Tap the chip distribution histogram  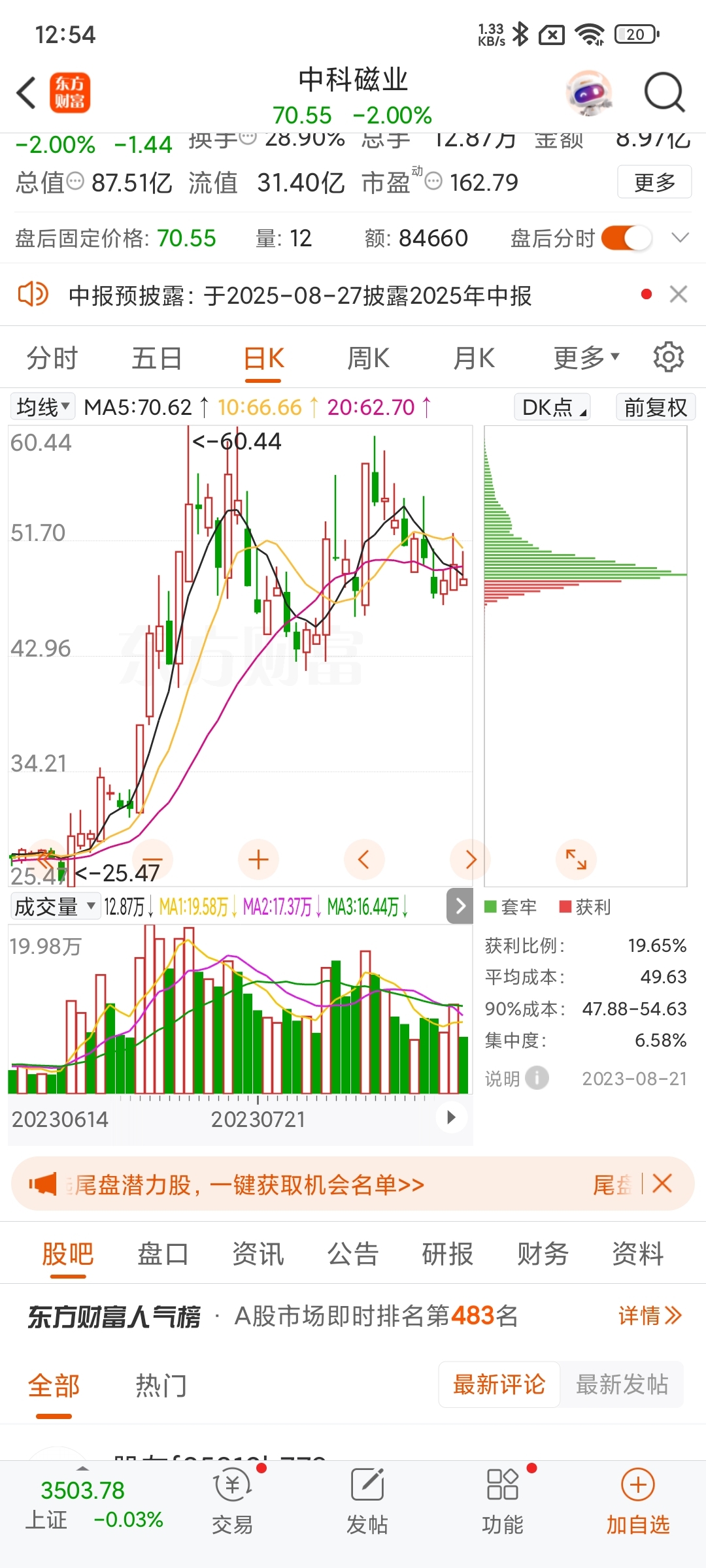(586, 655)
